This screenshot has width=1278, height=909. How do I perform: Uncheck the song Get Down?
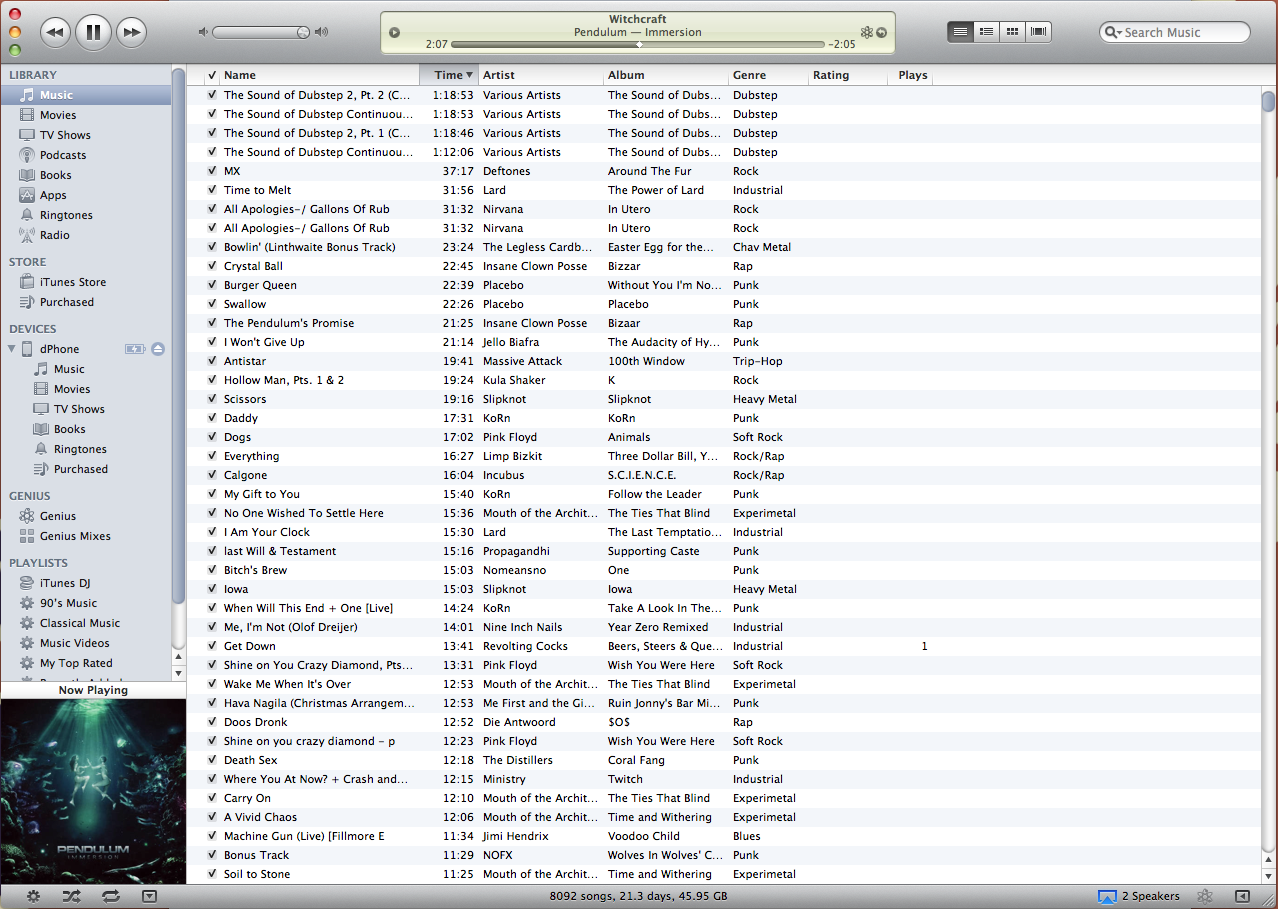click(x=212, y=646)
